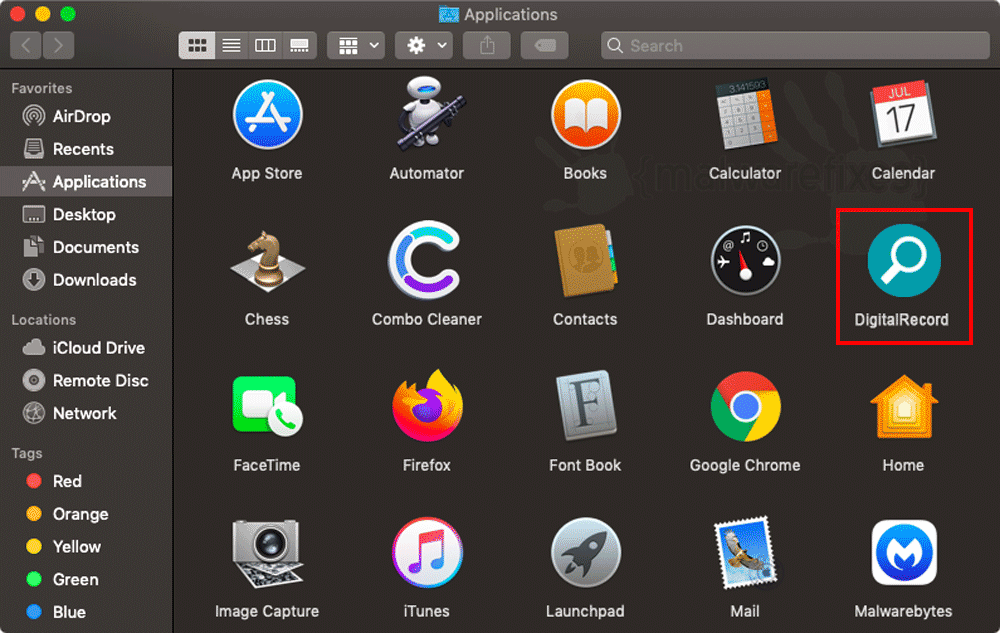Image resolution: width=1000 pixels, height=633 pixels.
Task: Click the Mail app icon
Action: [745, 552]
